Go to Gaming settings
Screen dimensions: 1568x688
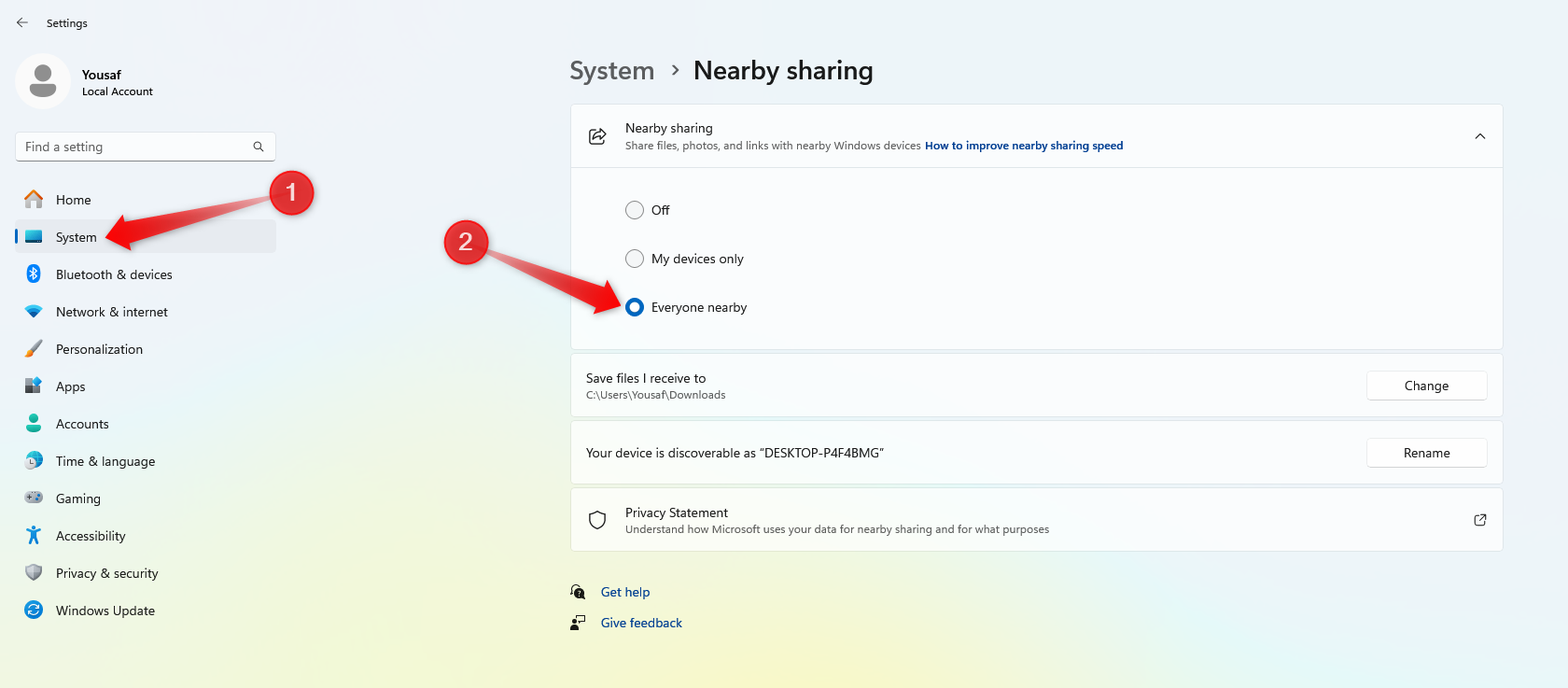(x=146, y=498)
